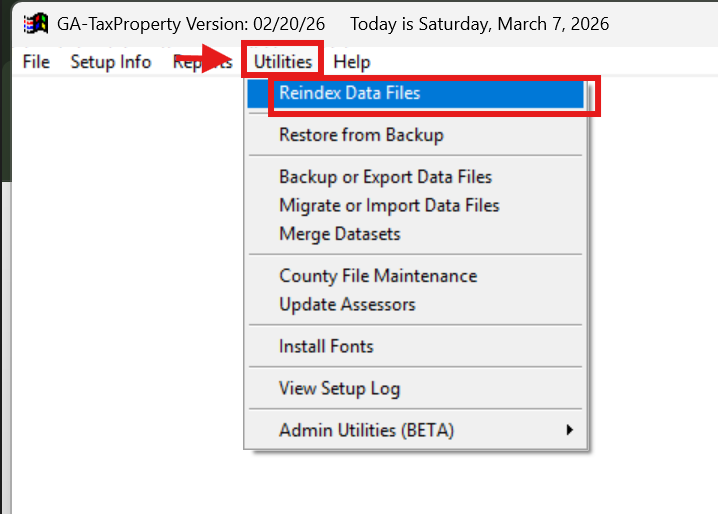718x514 pixels.
Task: Select Backup or Export Data Files
Action: pyautogui.click(x=385, y=177)
